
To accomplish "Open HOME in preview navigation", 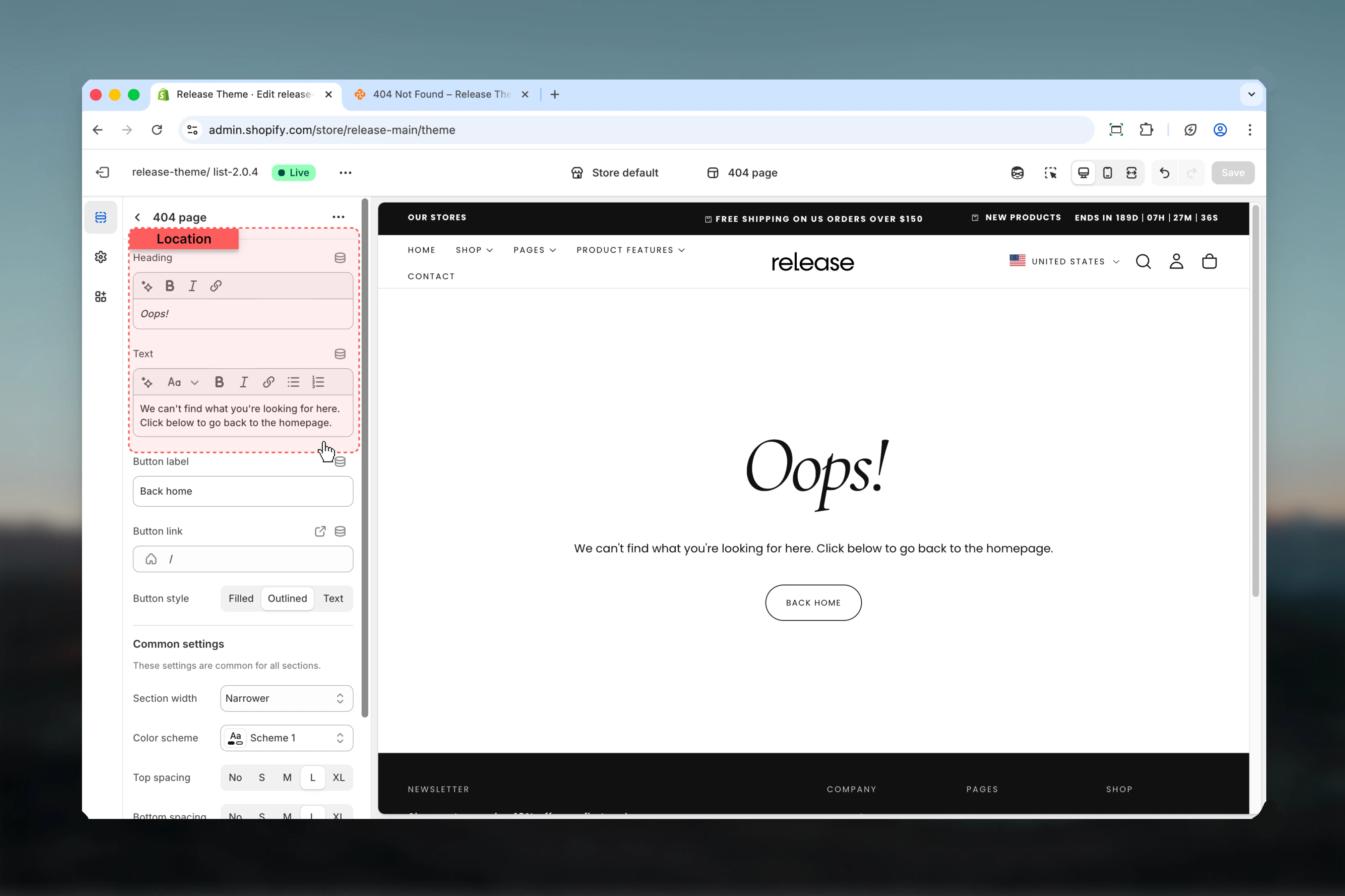I will coord(421,250).
